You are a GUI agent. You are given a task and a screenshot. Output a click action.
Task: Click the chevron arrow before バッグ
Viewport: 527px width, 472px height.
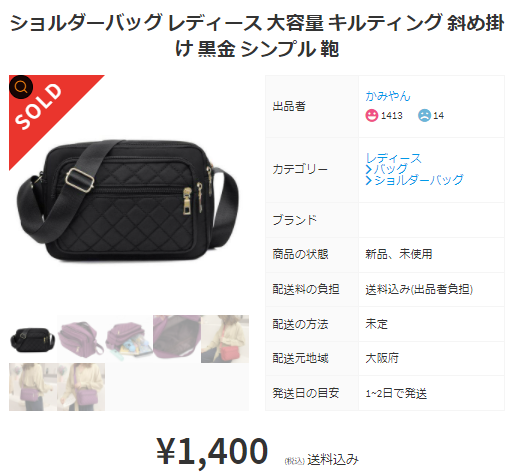coord(369,169)
